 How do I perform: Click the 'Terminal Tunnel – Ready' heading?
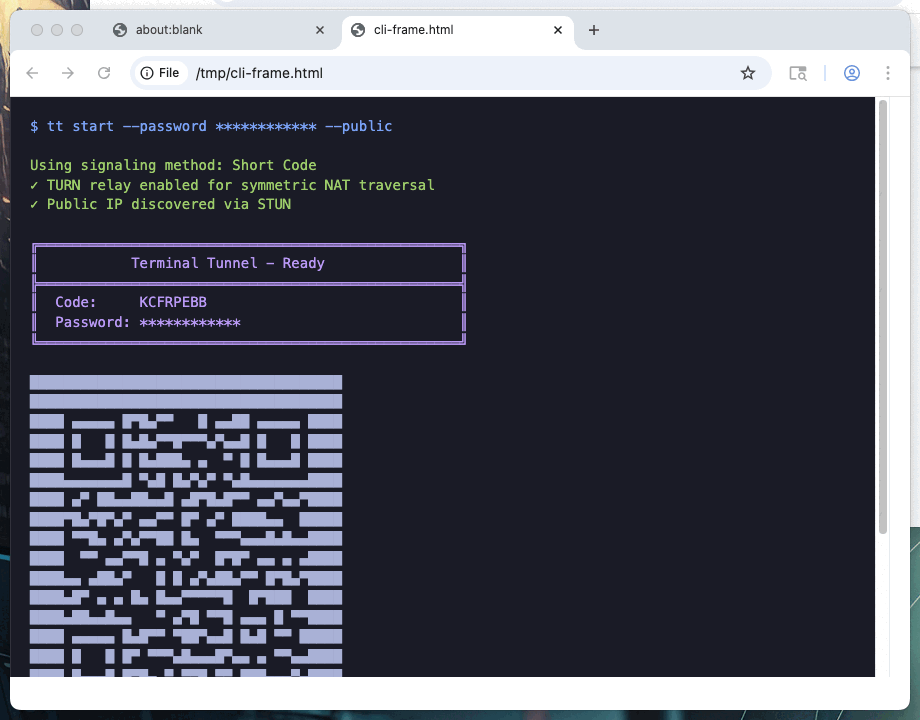point(228,263)
